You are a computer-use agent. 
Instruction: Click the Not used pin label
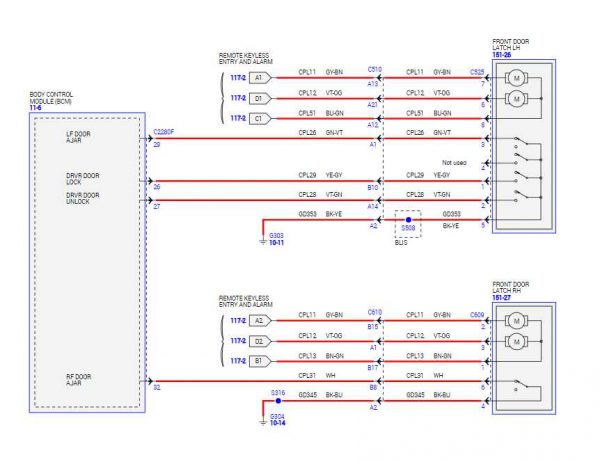click(454, 163)
